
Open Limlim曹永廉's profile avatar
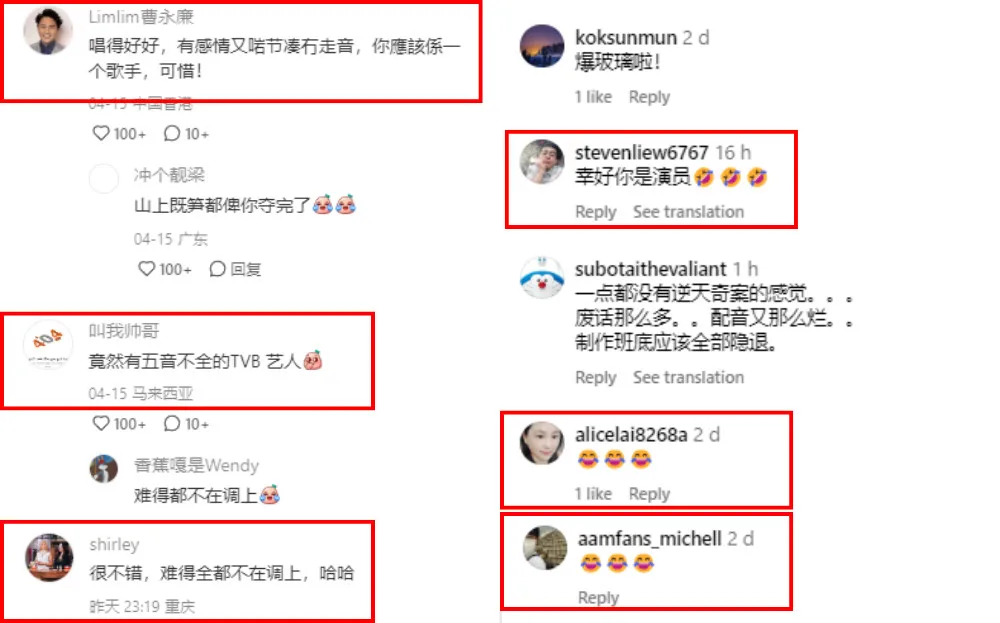pos(48,31)
